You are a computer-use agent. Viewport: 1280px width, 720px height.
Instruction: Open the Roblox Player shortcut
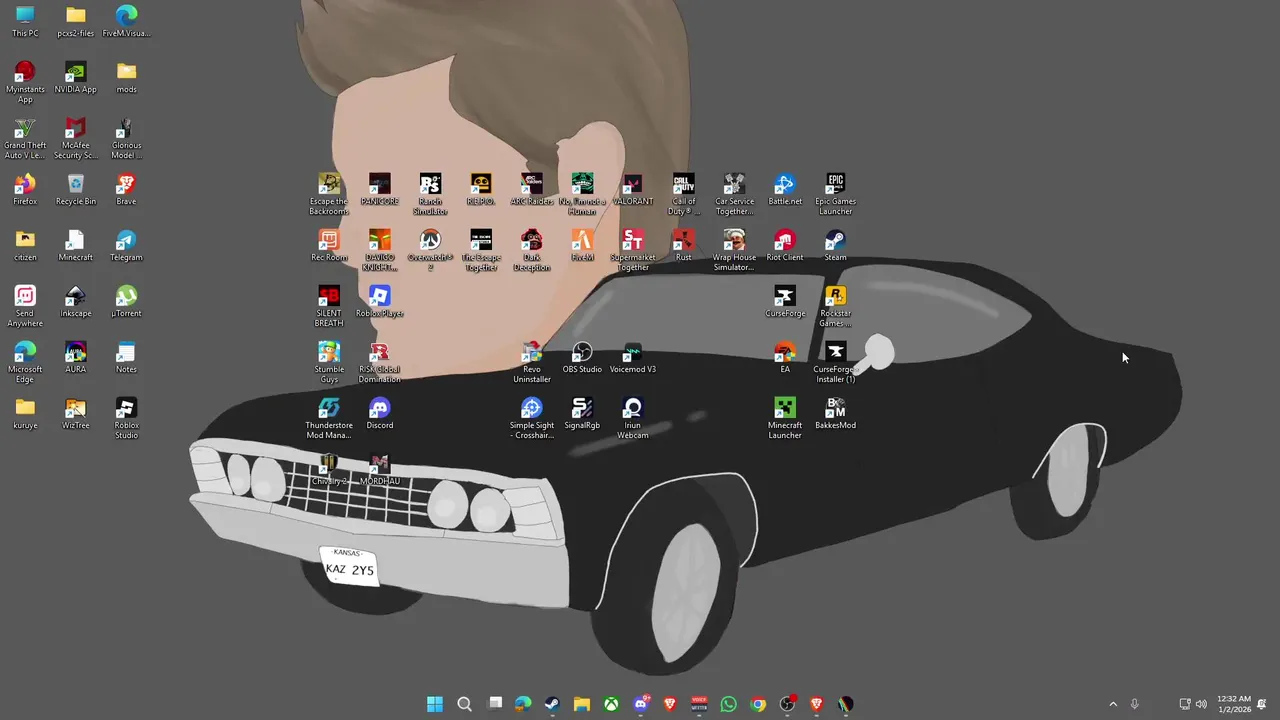pos(380,301)
